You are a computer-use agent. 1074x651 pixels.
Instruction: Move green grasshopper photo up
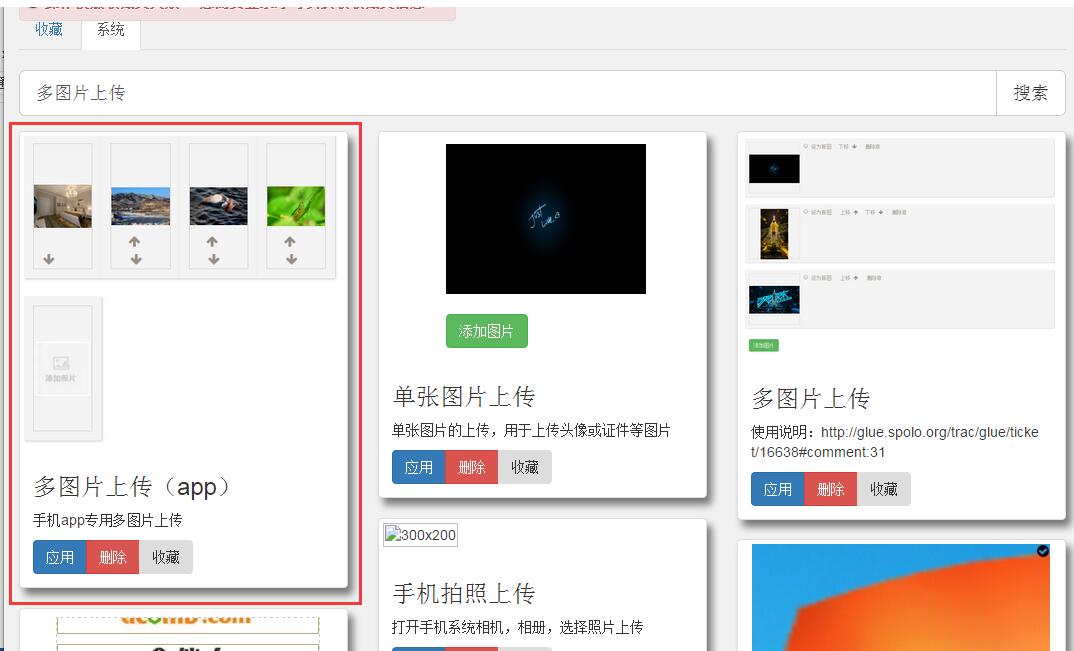[290, 241]
